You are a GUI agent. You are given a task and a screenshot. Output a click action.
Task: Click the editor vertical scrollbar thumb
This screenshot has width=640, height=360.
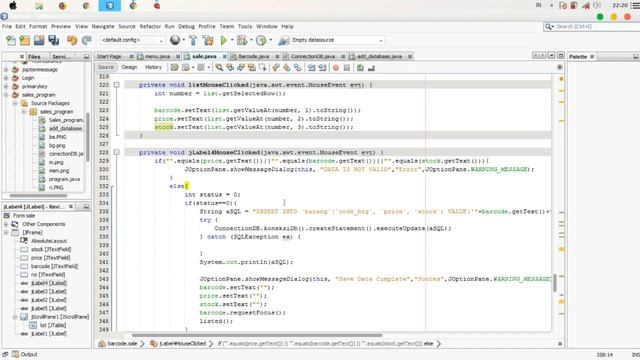pyautogui.click(x=555, y=282)
